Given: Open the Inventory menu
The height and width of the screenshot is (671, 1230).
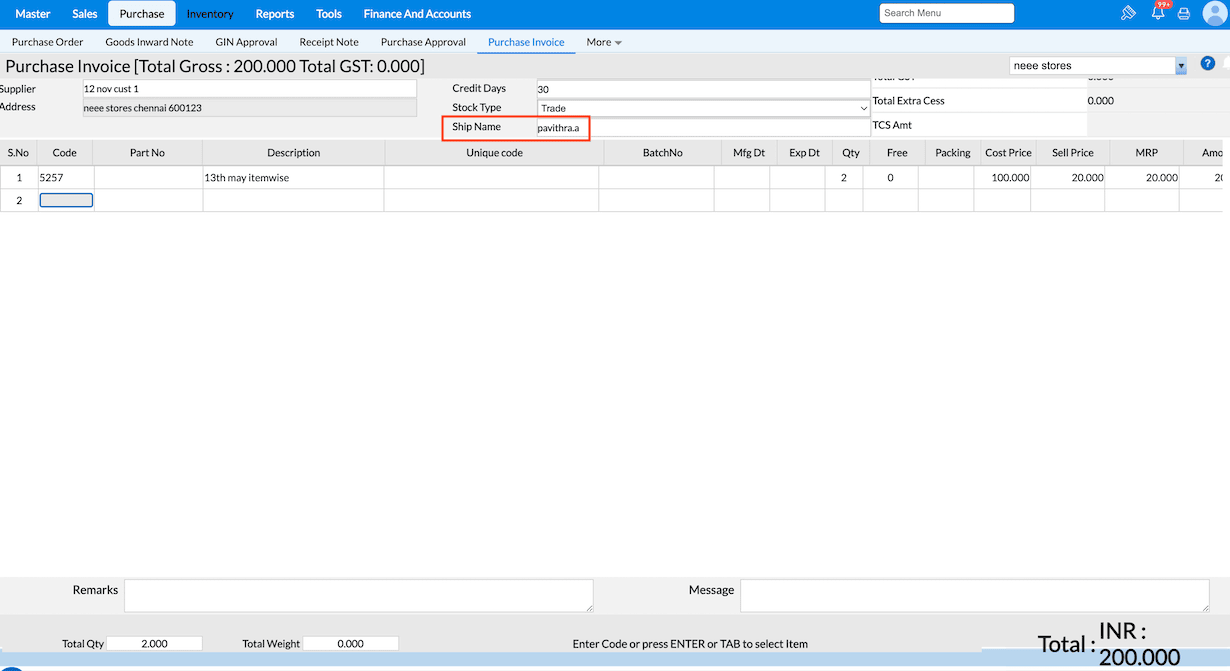Looking at the screenshot, I should click(210, 14).
